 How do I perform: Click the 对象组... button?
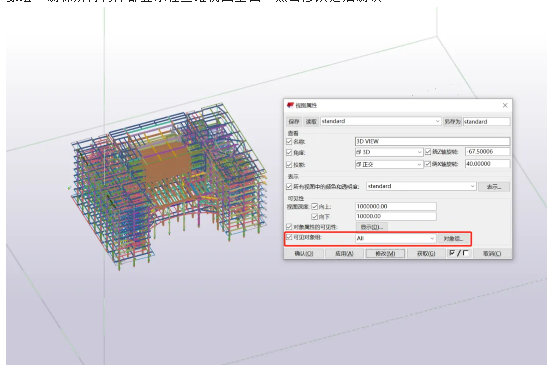point(453,238)
